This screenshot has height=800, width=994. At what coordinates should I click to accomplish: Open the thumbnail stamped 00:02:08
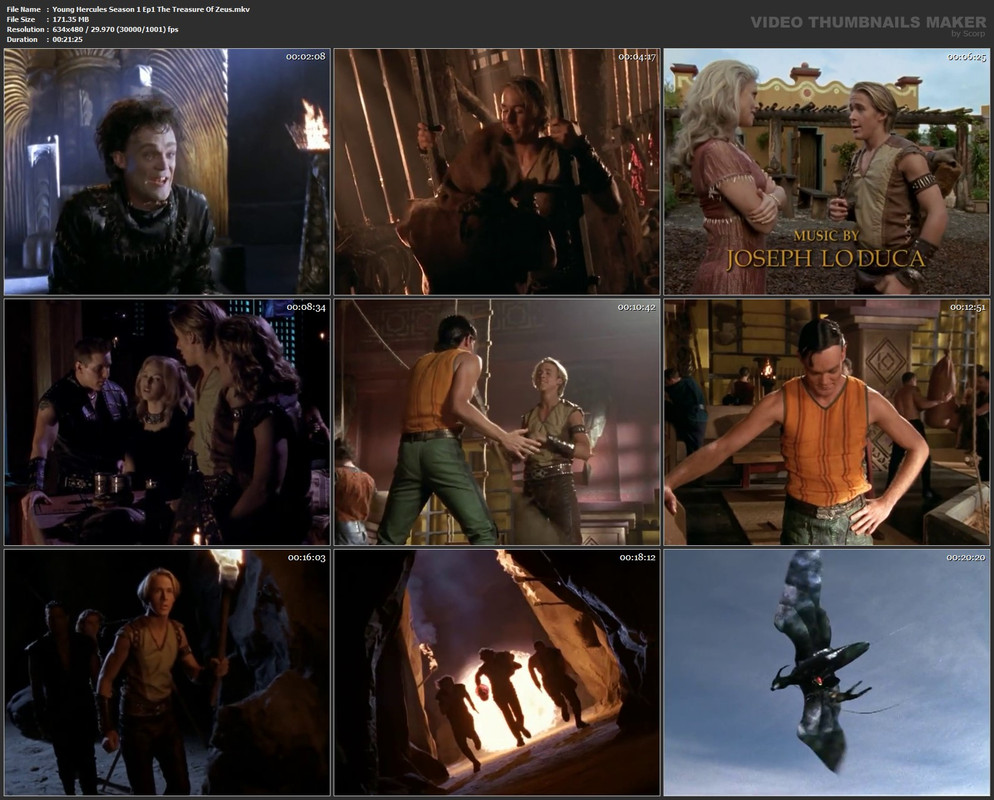167,172
